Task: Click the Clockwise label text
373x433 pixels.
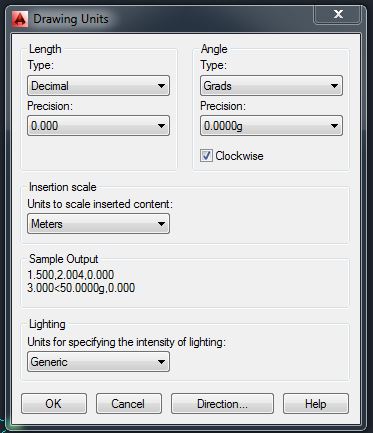Action: coord(239,156)
